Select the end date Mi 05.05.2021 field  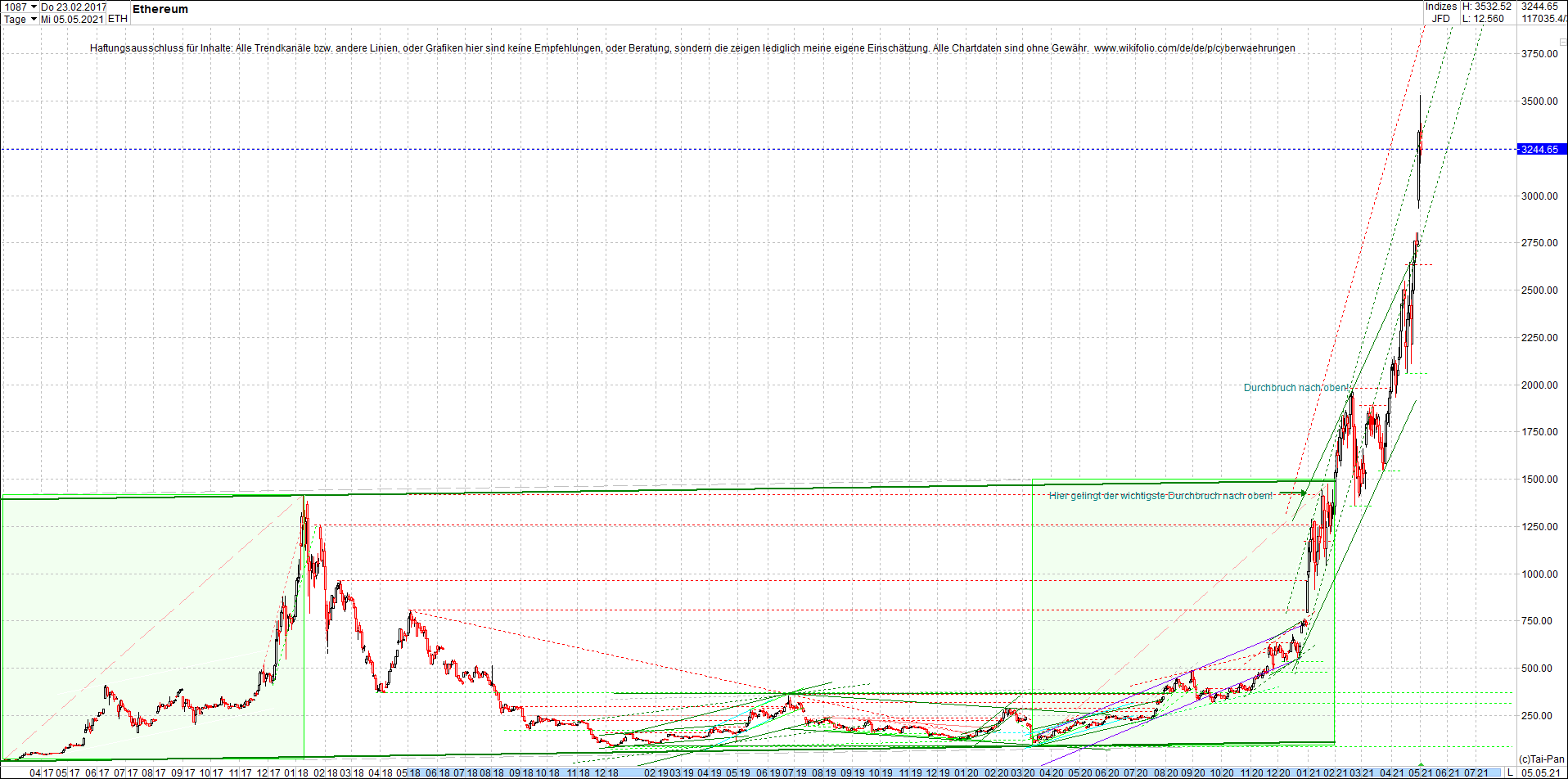pyautogui.click(x=73, y=19)
